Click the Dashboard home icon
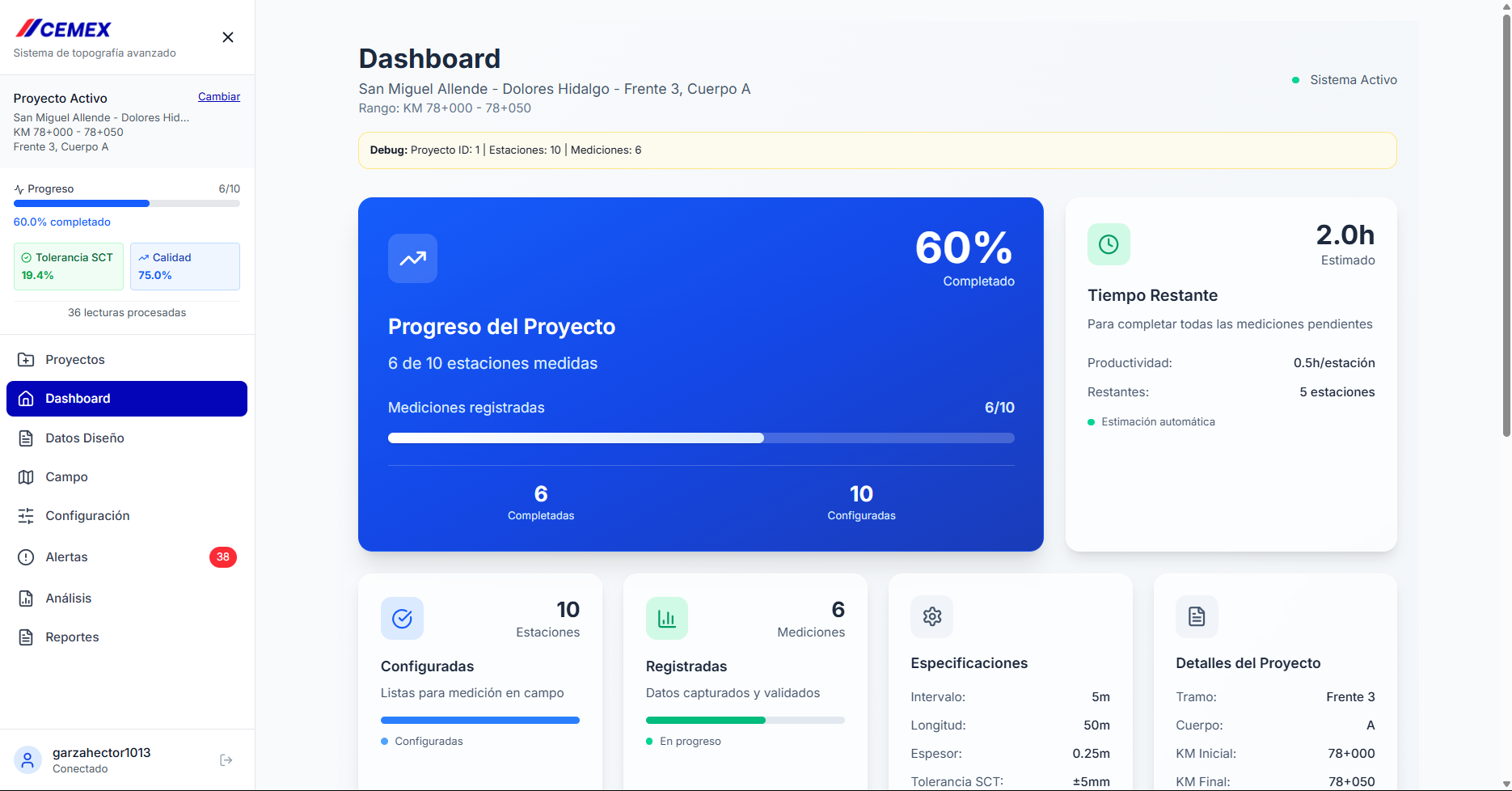The width and height of the screenshot is (1512, 791). click(26, 399)
